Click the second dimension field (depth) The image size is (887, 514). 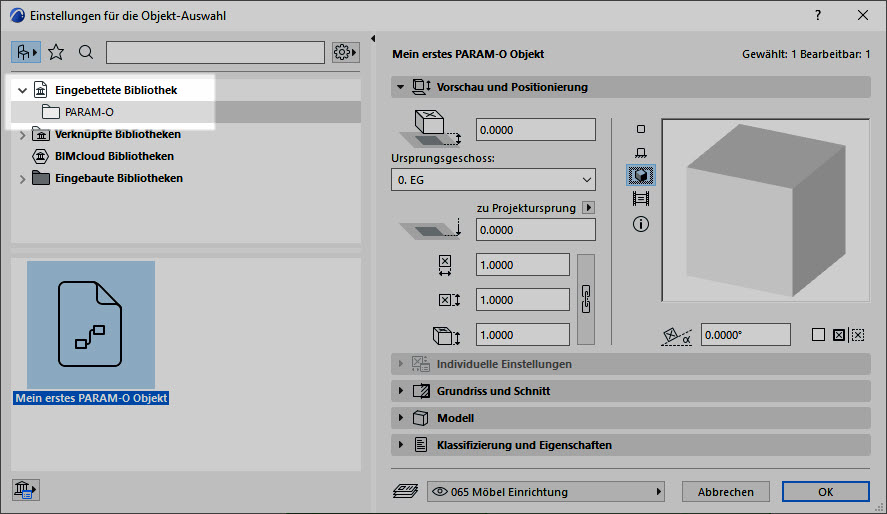(523, 300)
